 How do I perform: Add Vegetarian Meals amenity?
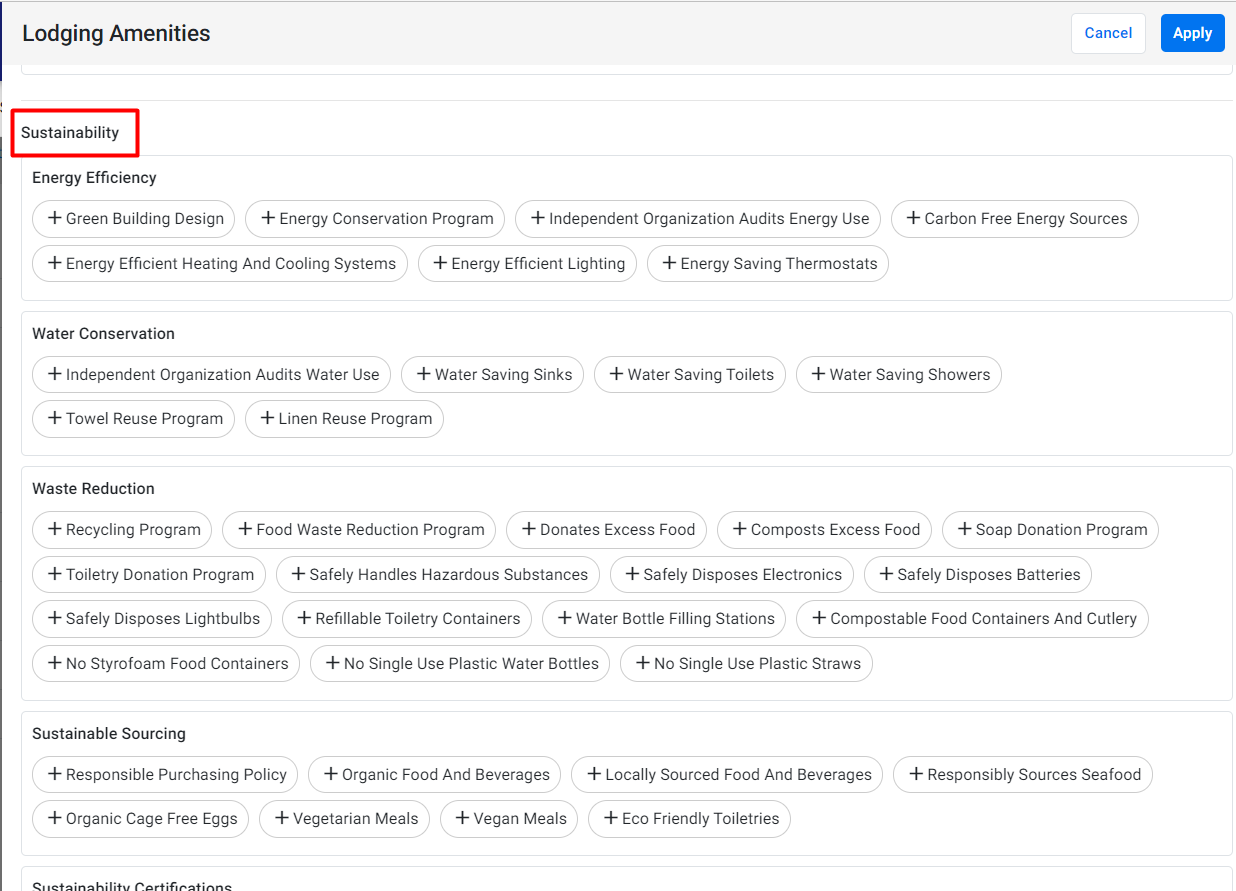(345, 819)
